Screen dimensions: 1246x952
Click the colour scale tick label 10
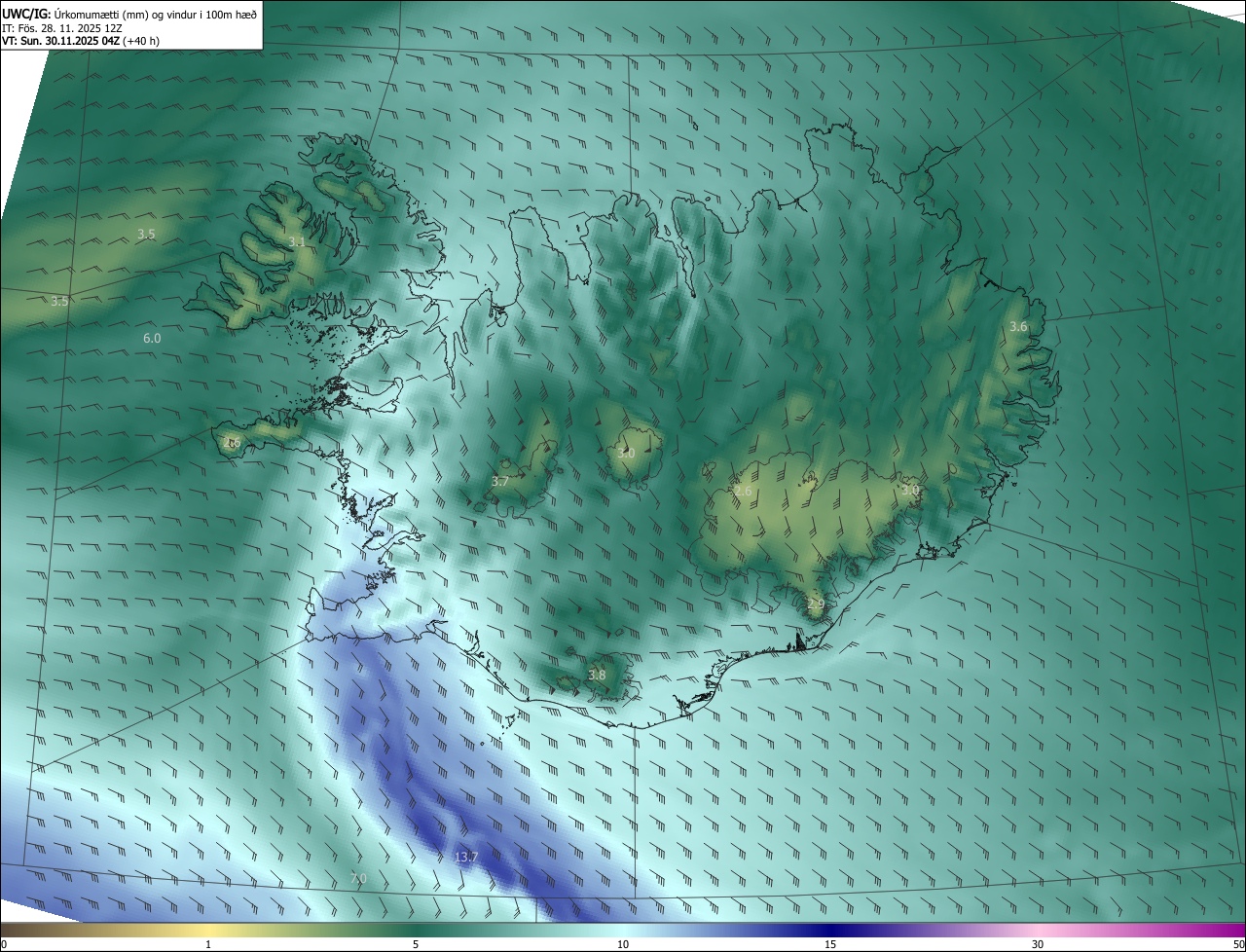623,945
